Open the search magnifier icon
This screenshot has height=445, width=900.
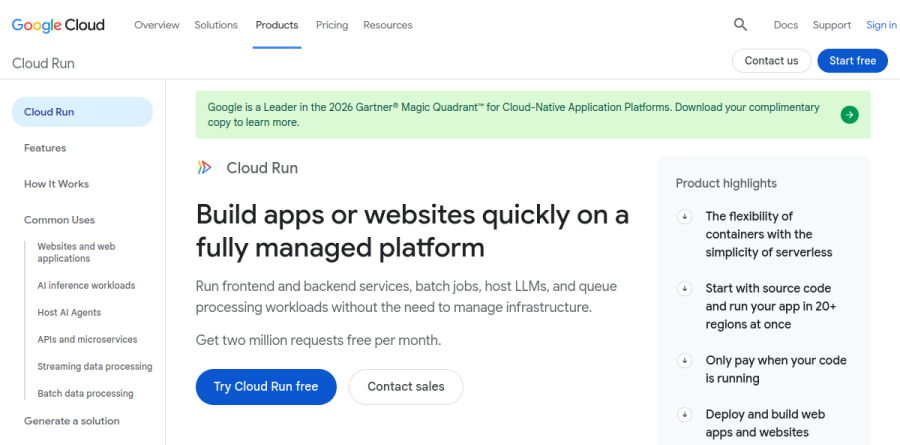(x=740, y=25)
